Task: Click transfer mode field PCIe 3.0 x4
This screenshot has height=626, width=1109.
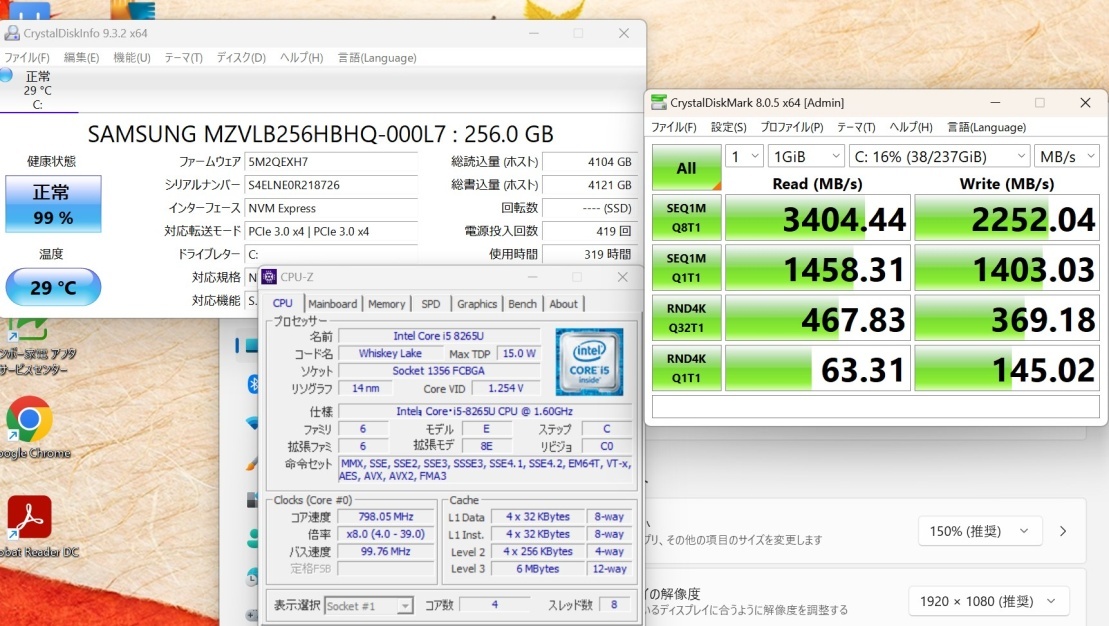Action: [x=331, y=231]
